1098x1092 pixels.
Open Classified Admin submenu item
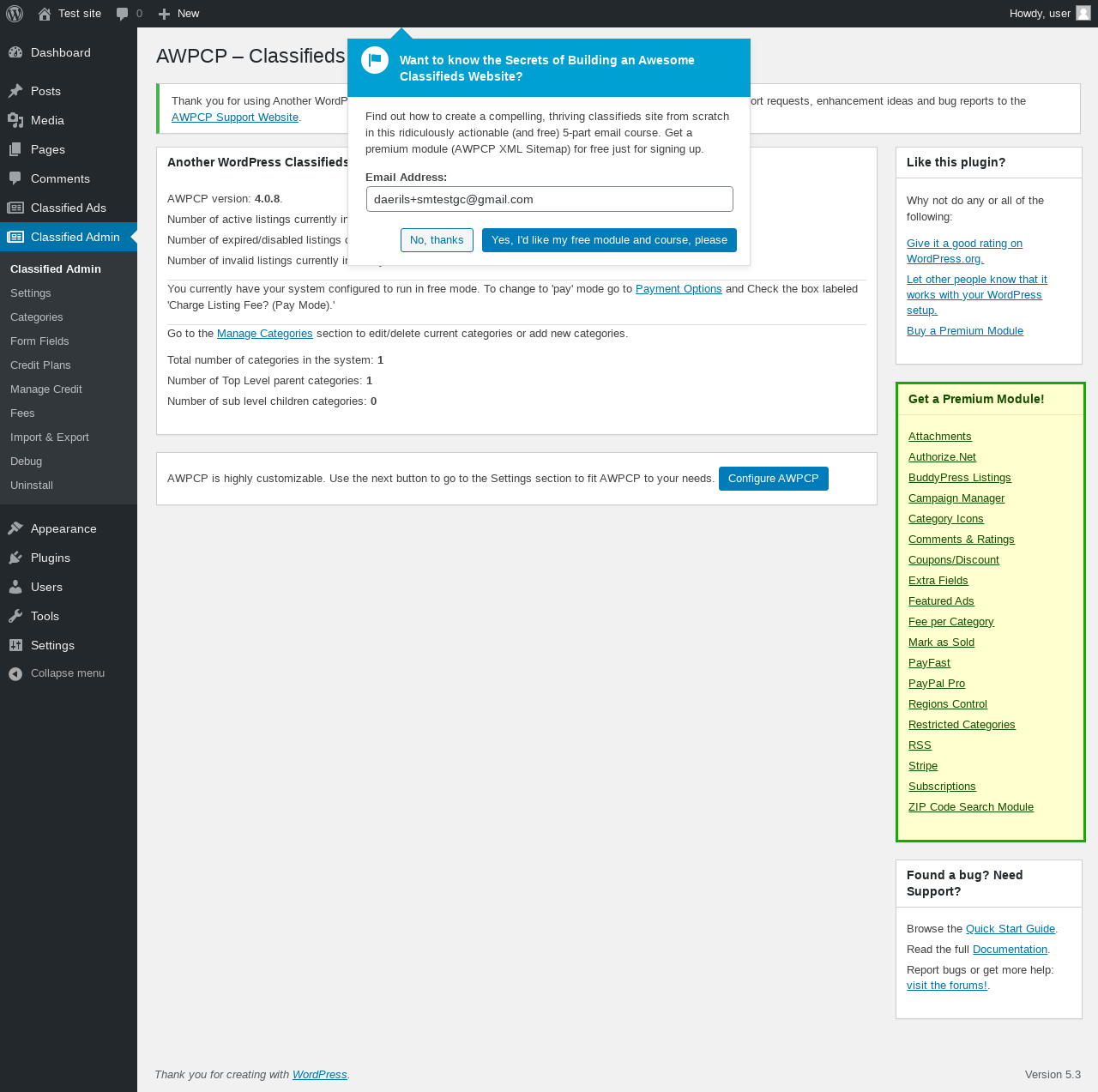(56, 268)
